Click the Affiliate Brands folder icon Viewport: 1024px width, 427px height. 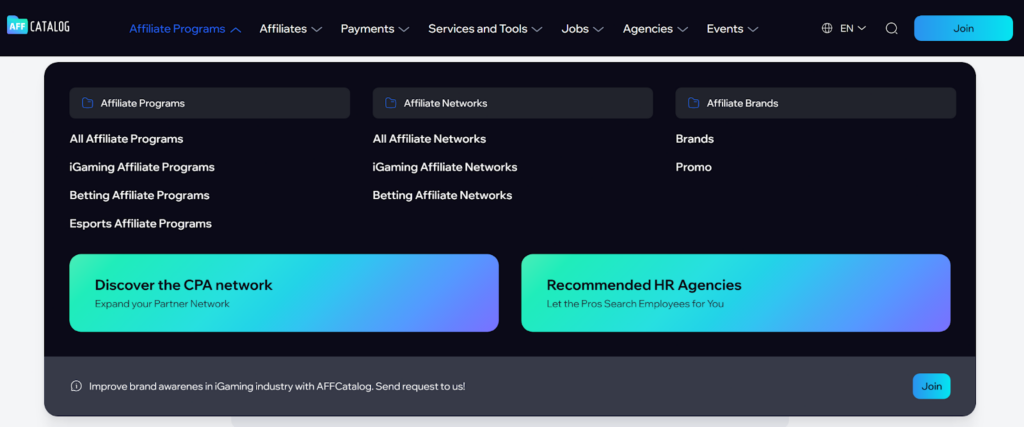[693, 103]
